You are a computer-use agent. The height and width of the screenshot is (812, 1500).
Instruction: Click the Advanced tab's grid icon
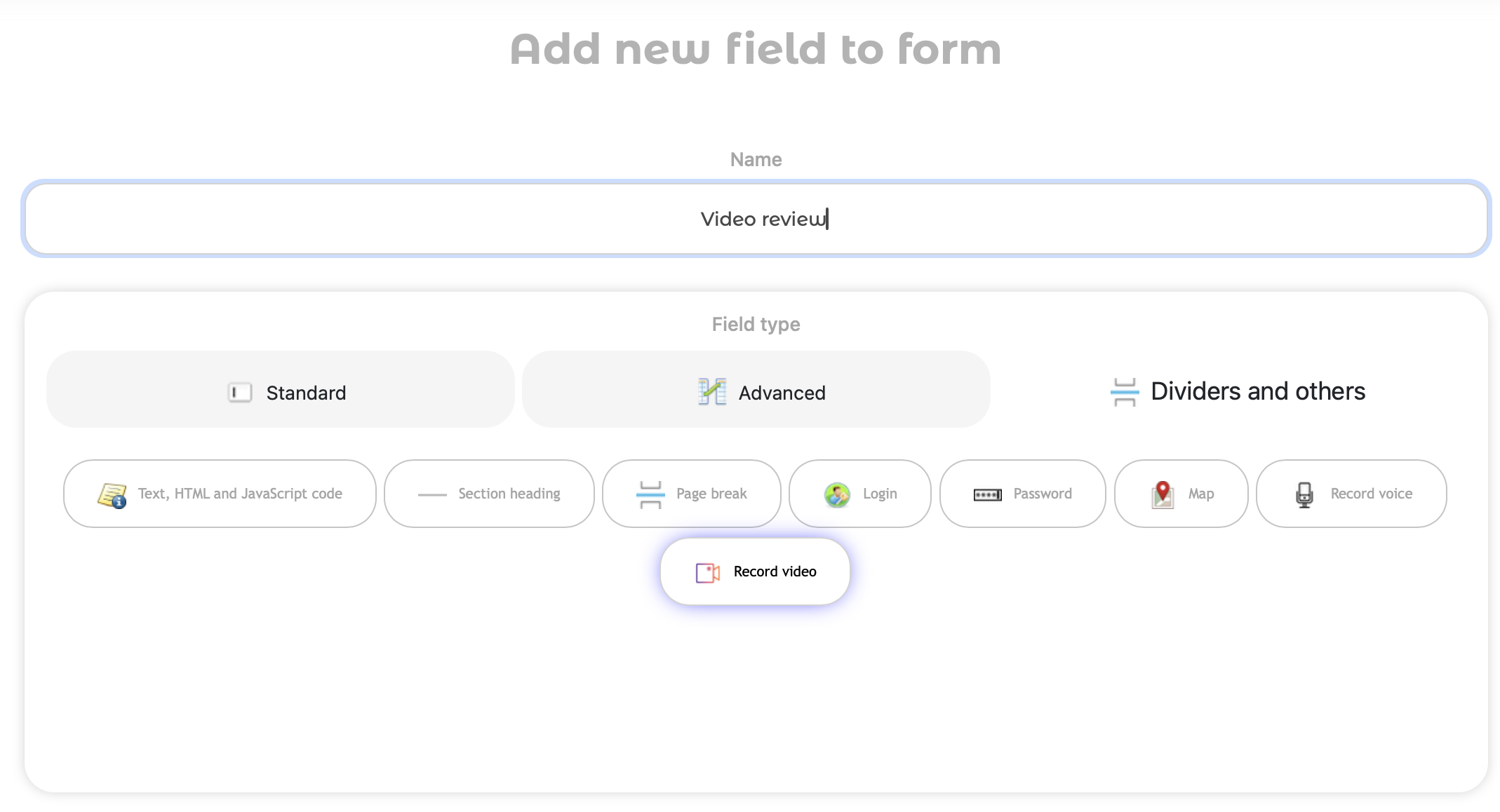[x=712, y=392]
